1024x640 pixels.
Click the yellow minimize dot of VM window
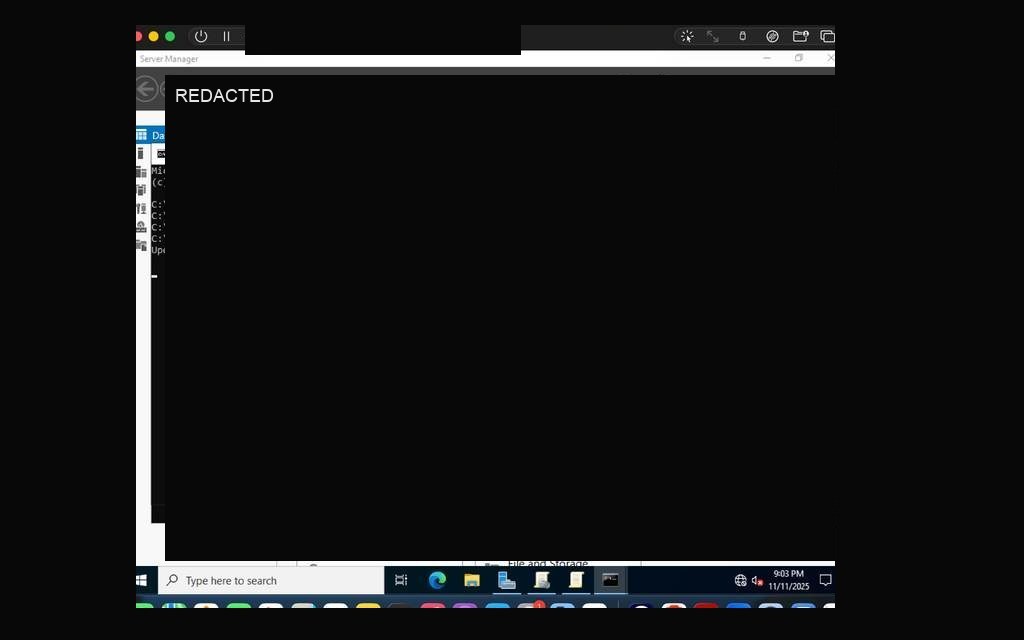(x=153, y=37)
